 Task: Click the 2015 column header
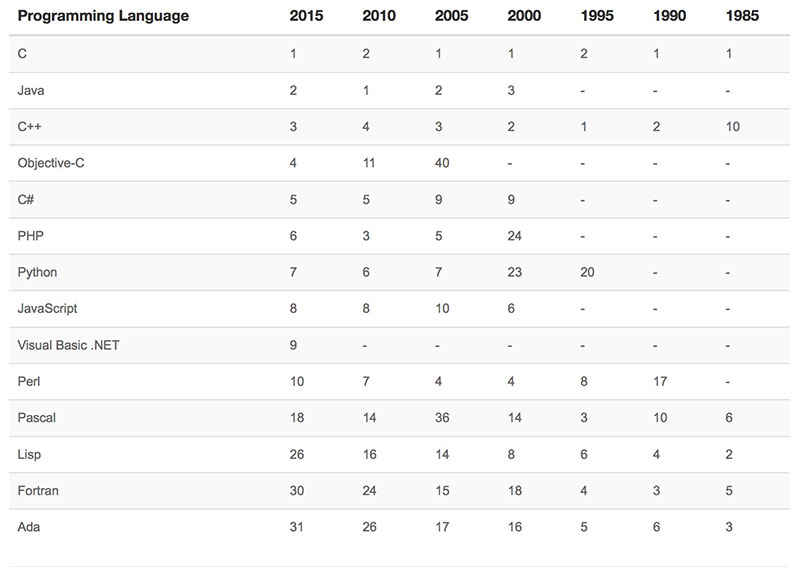[305, 16]
